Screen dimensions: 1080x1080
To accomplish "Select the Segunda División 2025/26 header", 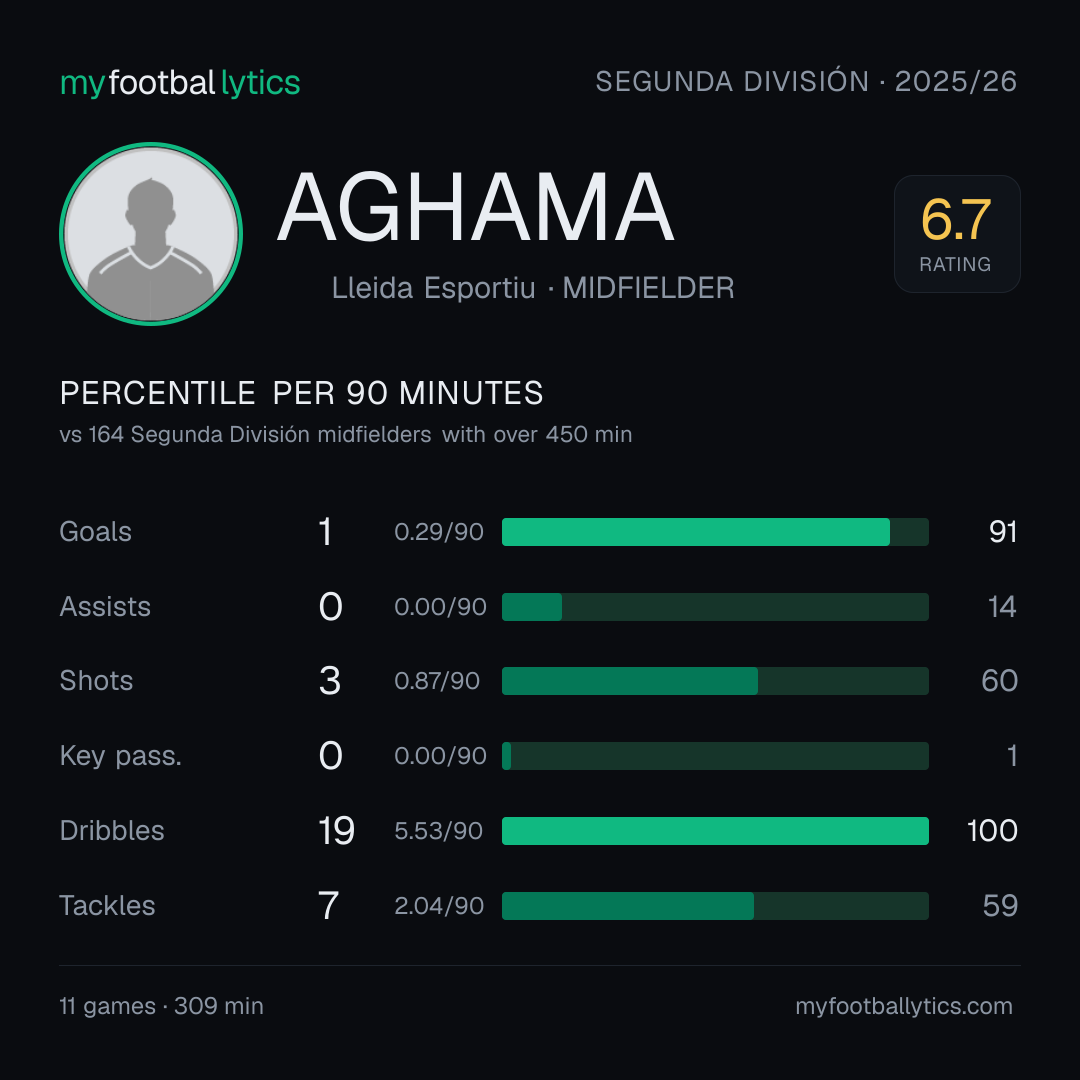I will point(806,81).
